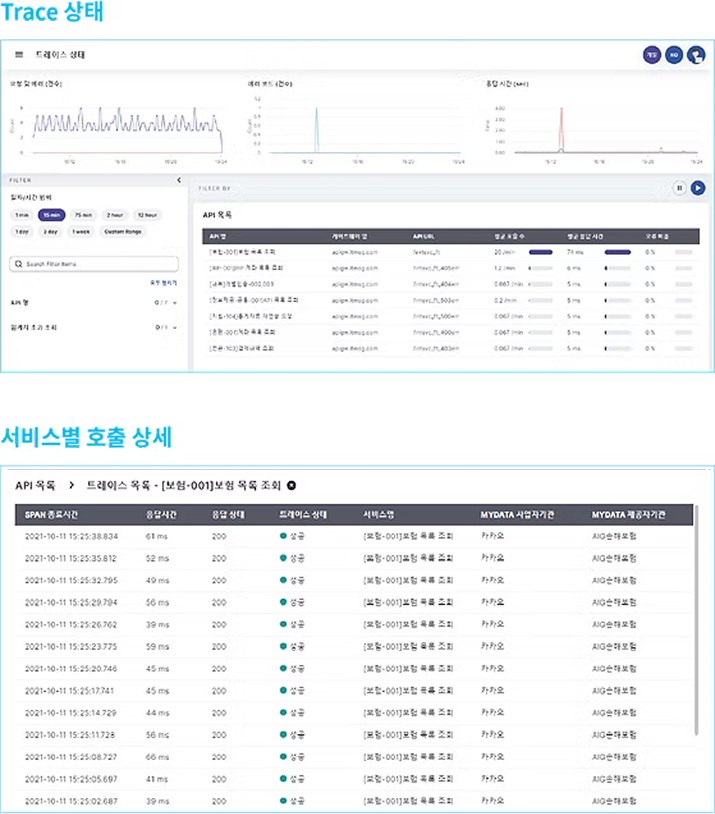This screenshot has height=814, width=715.
Task: Click the MYDATA 제공자기관 column header
Action: pos(628,514)
